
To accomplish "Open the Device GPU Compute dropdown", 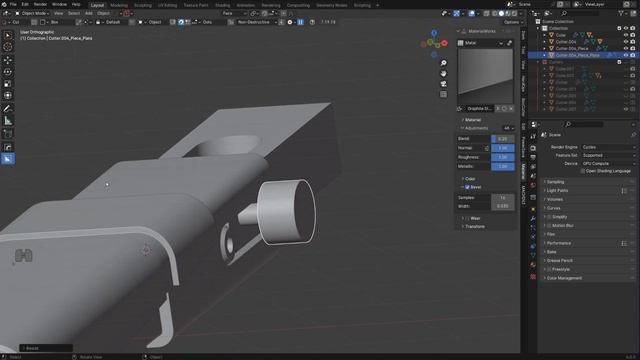I will pyautogui.click(x=608, y=163).
